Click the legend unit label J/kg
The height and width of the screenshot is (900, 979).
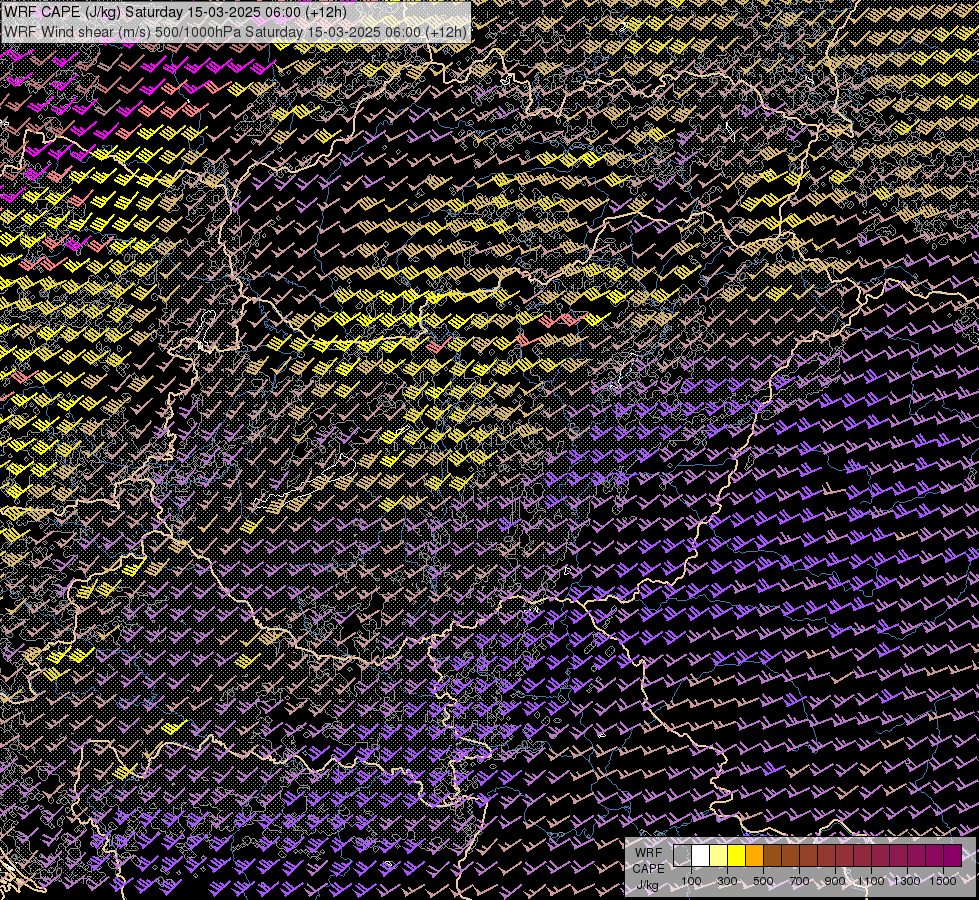click(x=648, y=885)
